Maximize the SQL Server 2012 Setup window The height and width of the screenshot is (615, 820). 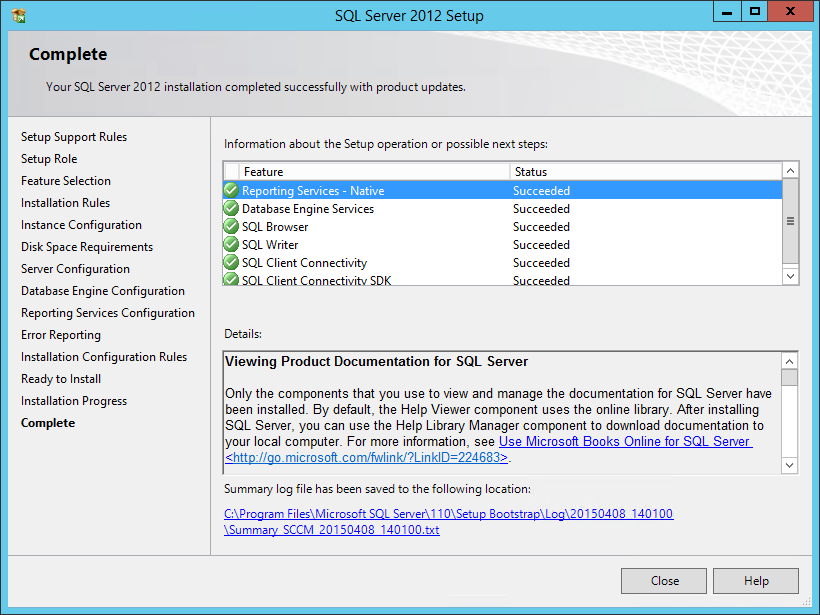click(x=755, y=12)
